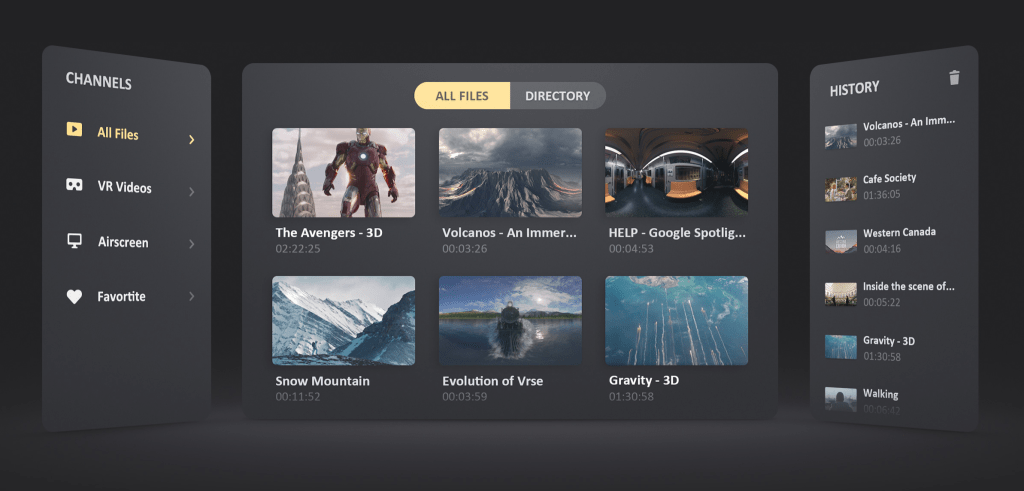The image size is (1024, 491).
Task: Click the duration '00:03:59'
Action: click(x=464, y=396)
